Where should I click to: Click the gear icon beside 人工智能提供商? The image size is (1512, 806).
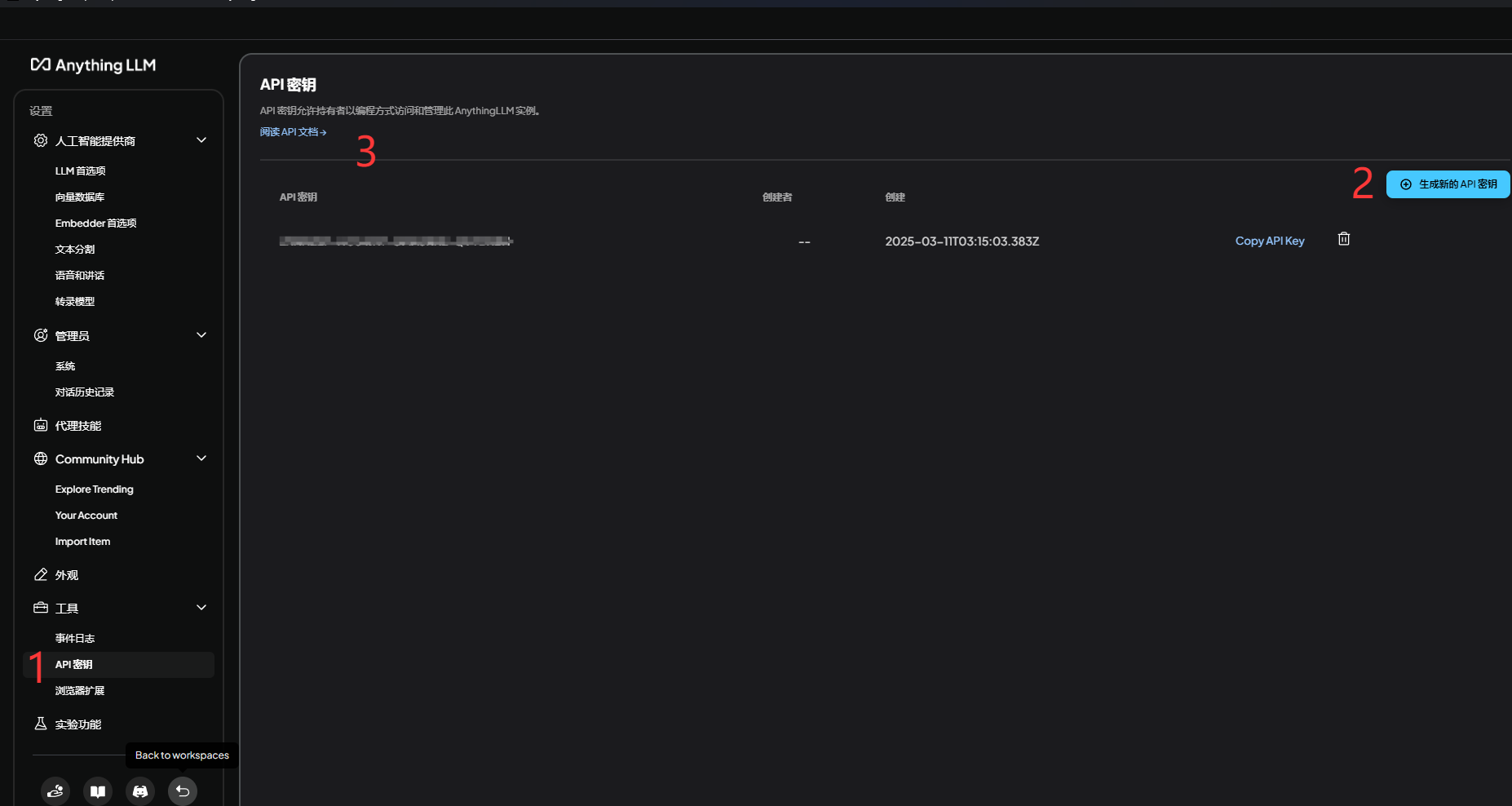(x=41, y=140)
